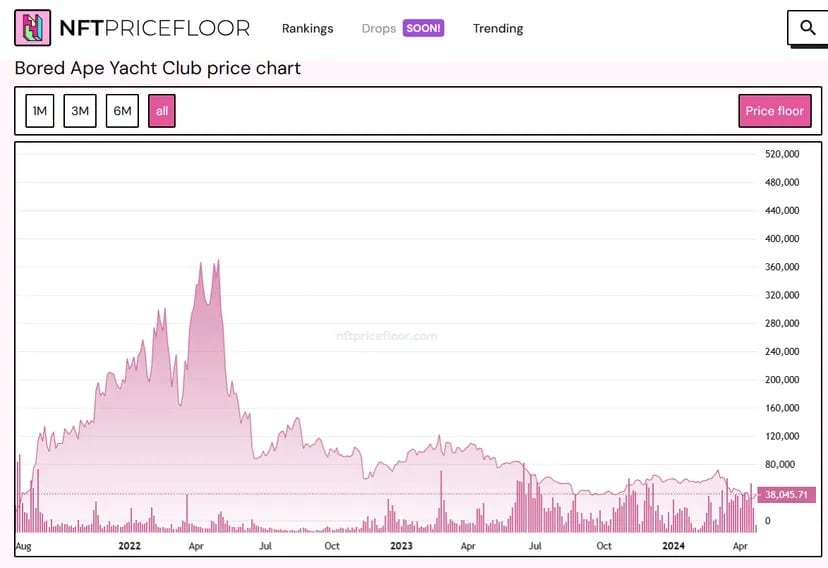Click the 38,045.71 current price label

(x=786, y=495)
